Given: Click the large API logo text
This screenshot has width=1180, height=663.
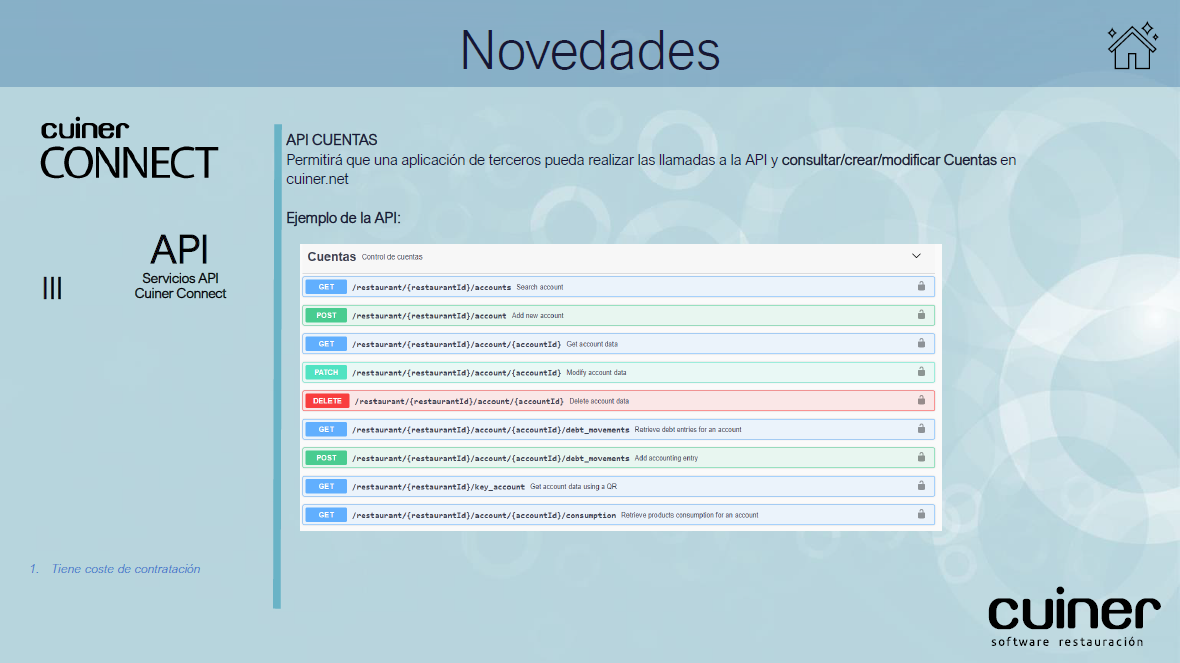Looking at the screenshot, I should coord(179,250).
